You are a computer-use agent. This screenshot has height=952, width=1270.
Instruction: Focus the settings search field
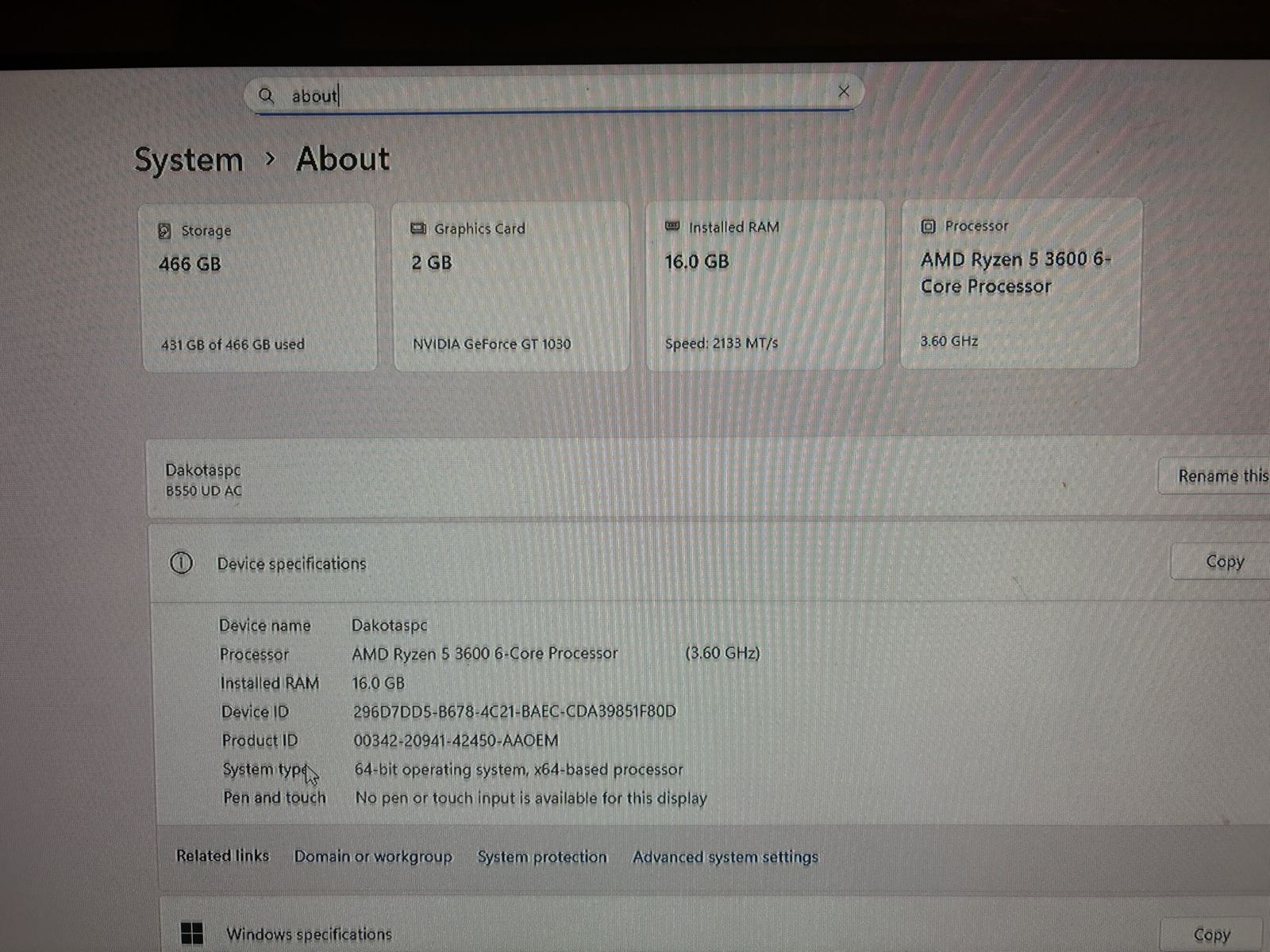(x=553, y=94)
